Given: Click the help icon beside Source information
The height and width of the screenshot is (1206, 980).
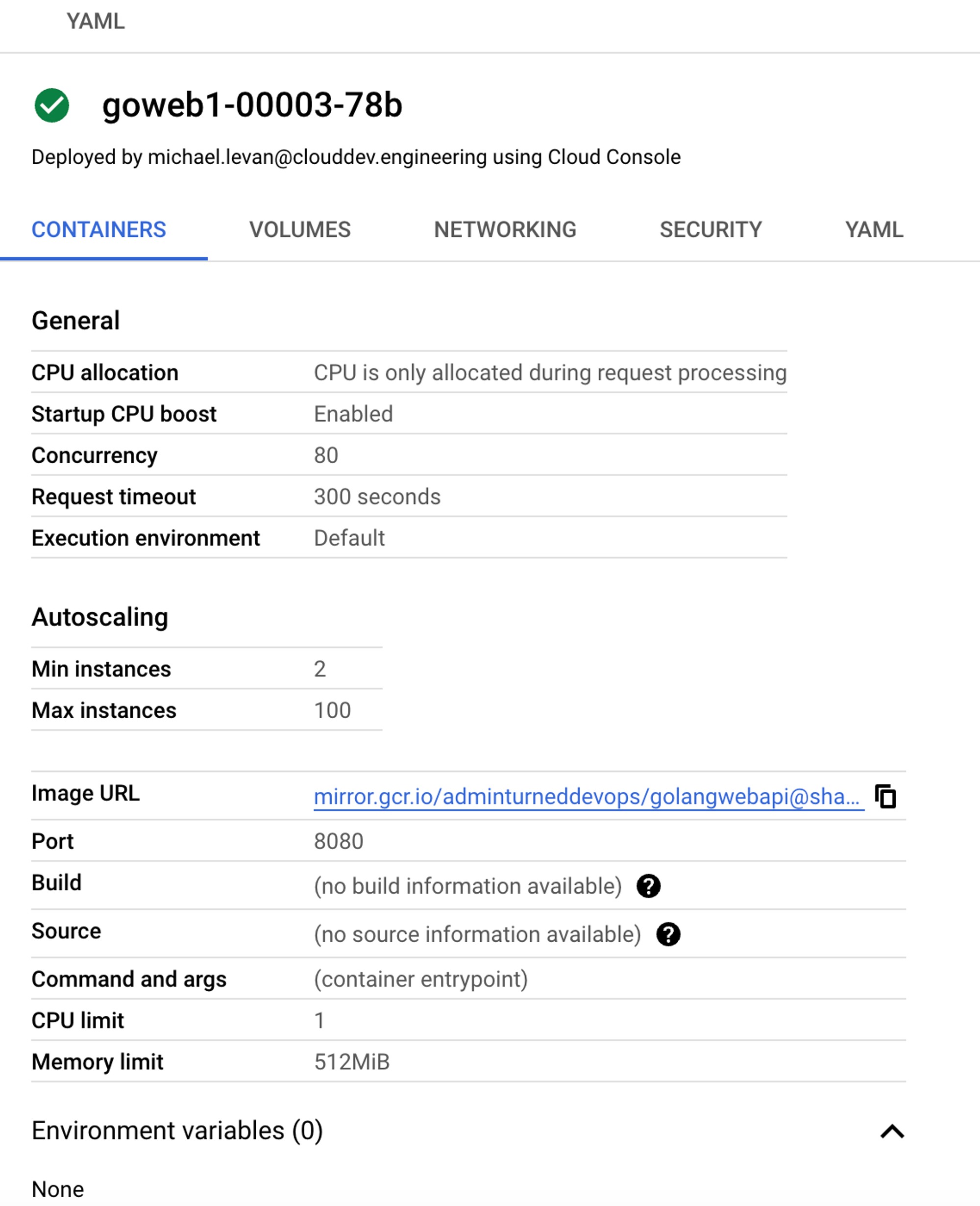Looking at the screenshot, I should coord(668,934).
